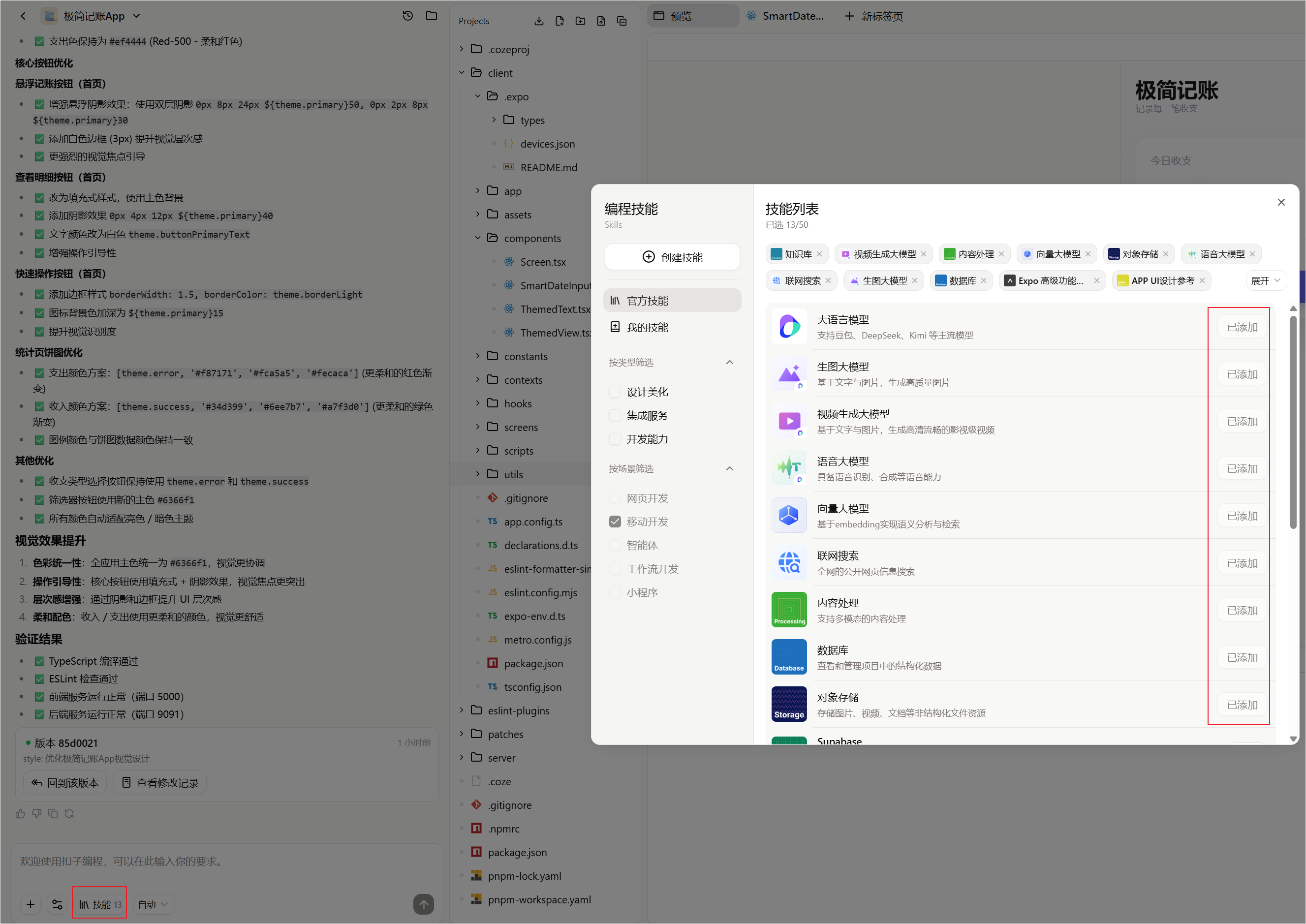Collapse the 按类型筛选 section
Image resolution: width=1306 pixels, height=924 pixels.
point(730,363)
